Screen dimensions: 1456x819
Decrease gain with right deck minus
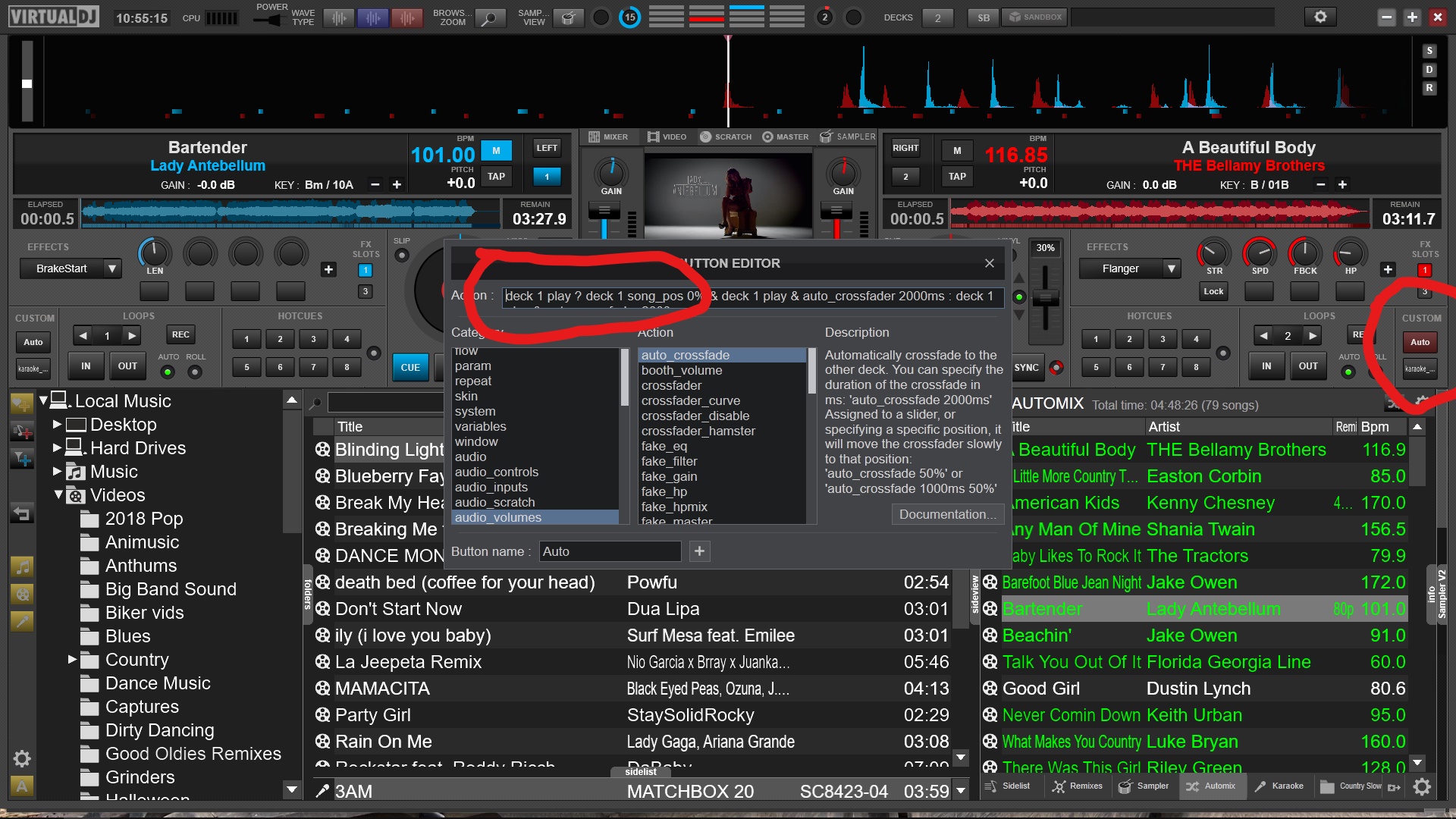click(x=1321, y=184)
